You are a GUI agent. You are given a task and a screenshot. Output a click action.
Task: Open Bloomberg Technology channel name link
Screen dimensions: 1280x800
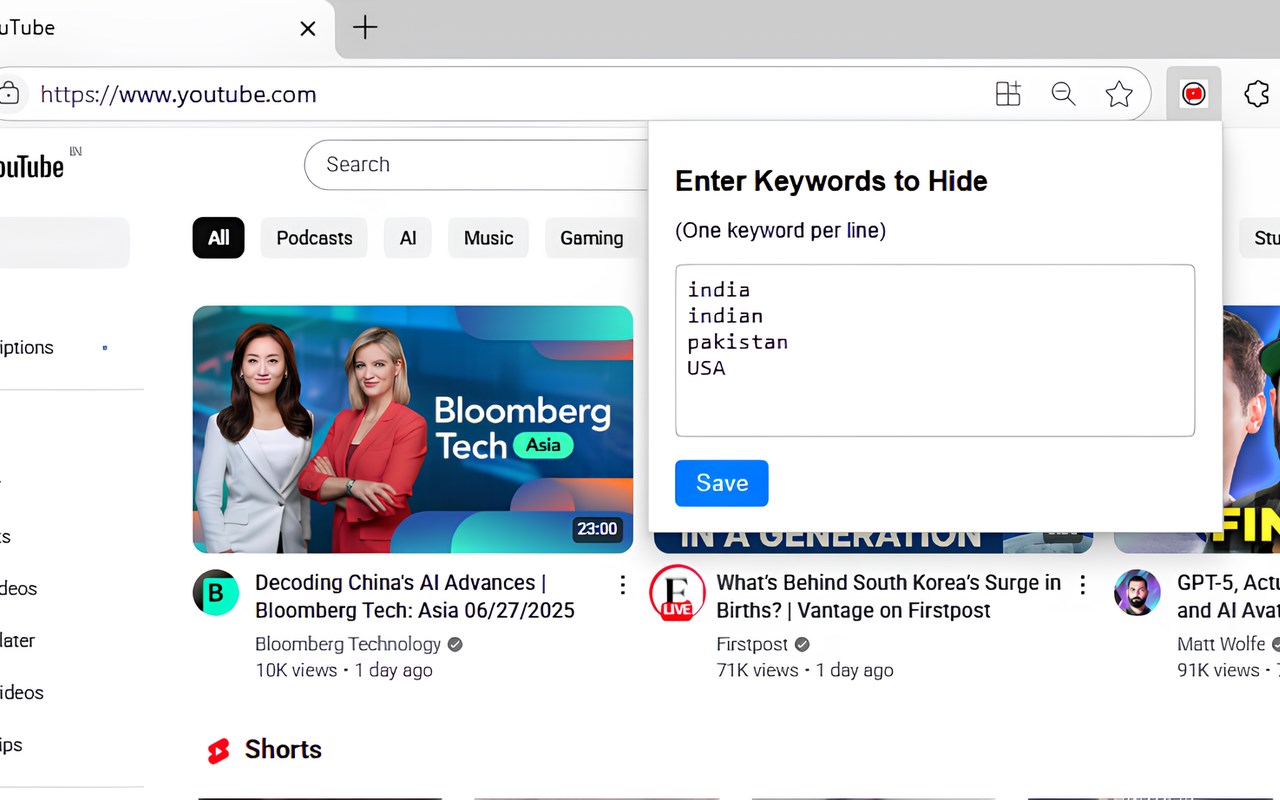(x=348, y=644)
